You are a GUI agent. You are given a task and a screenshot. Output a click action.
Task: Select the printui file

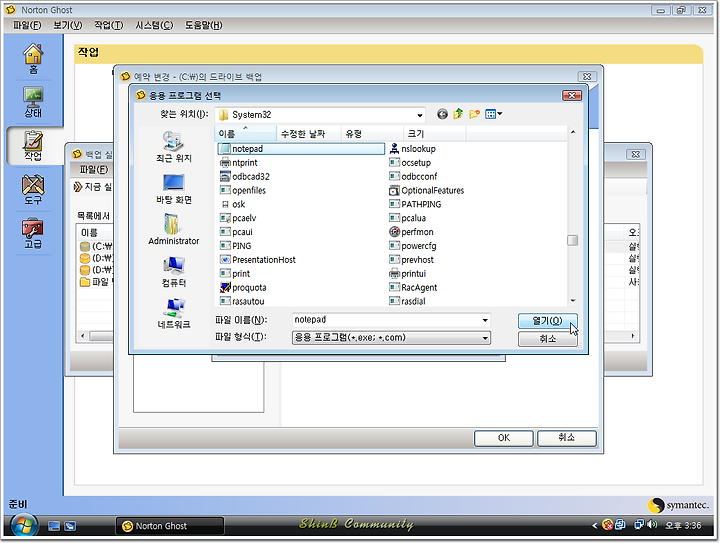pos(408,274)
